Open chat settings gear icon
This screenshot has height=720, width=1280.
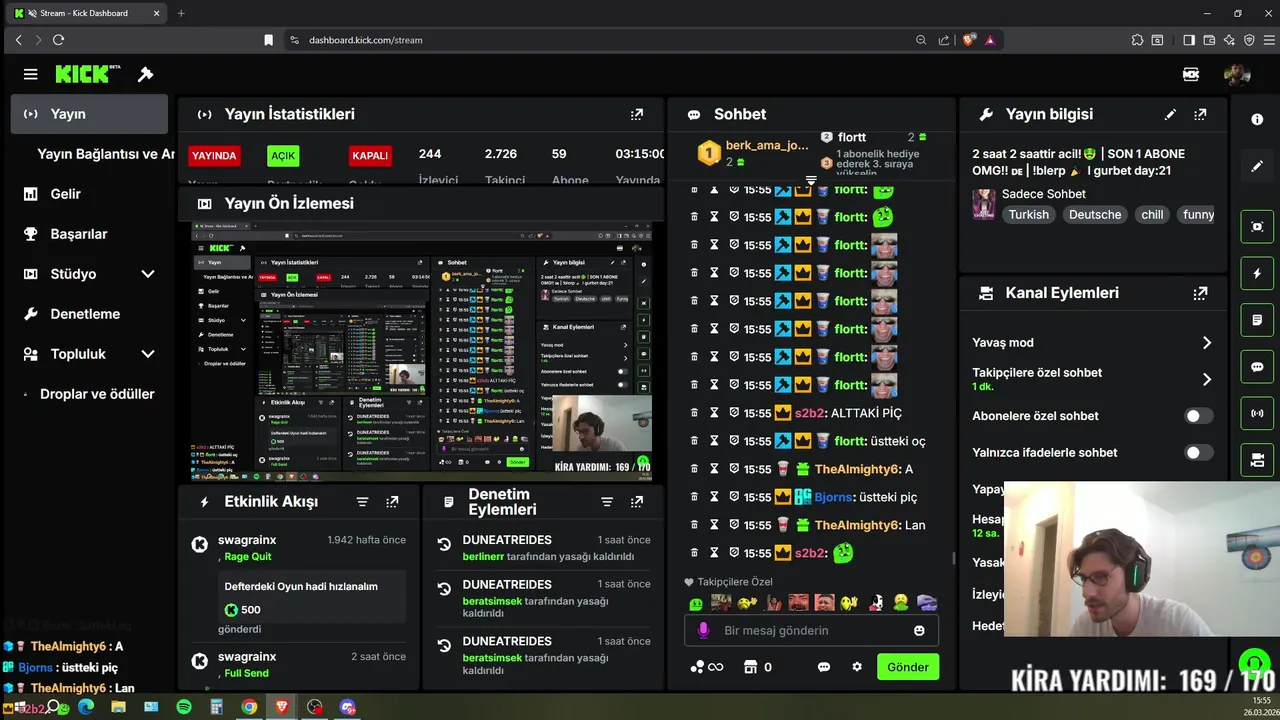pos(857,667)
